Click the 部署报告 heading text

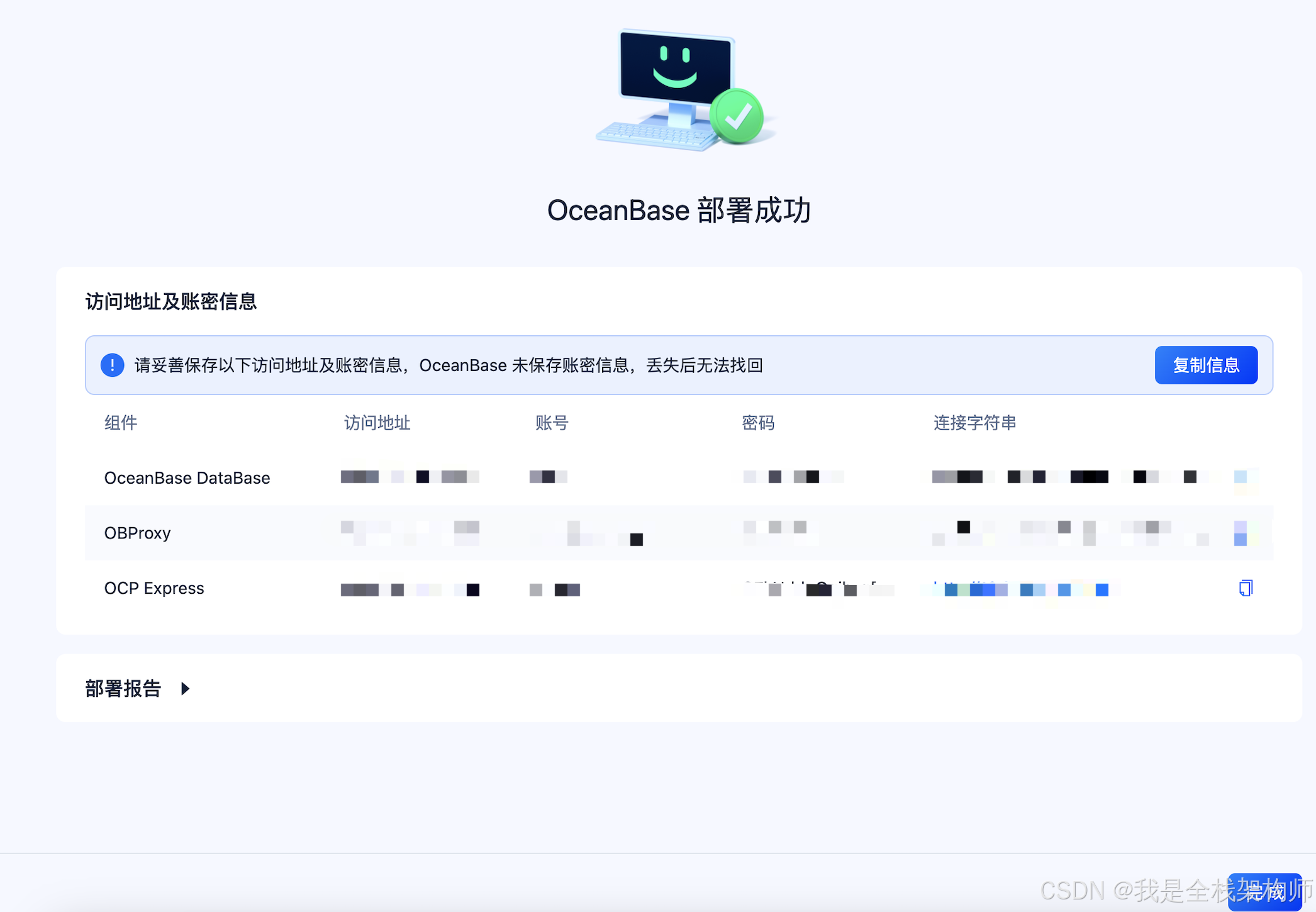pos(123,688)
